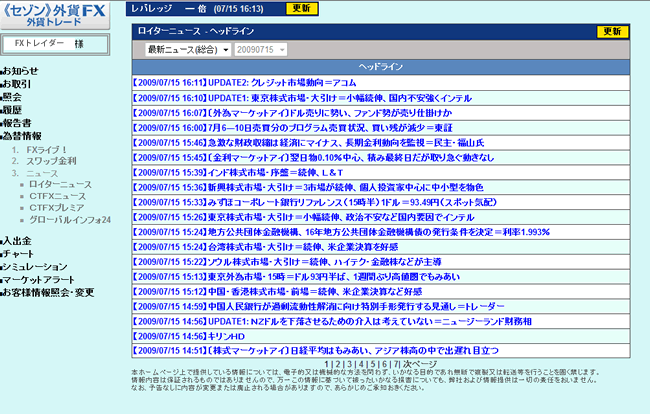Open 15:46 headline about 急激な財政収縮

[308, 143]
